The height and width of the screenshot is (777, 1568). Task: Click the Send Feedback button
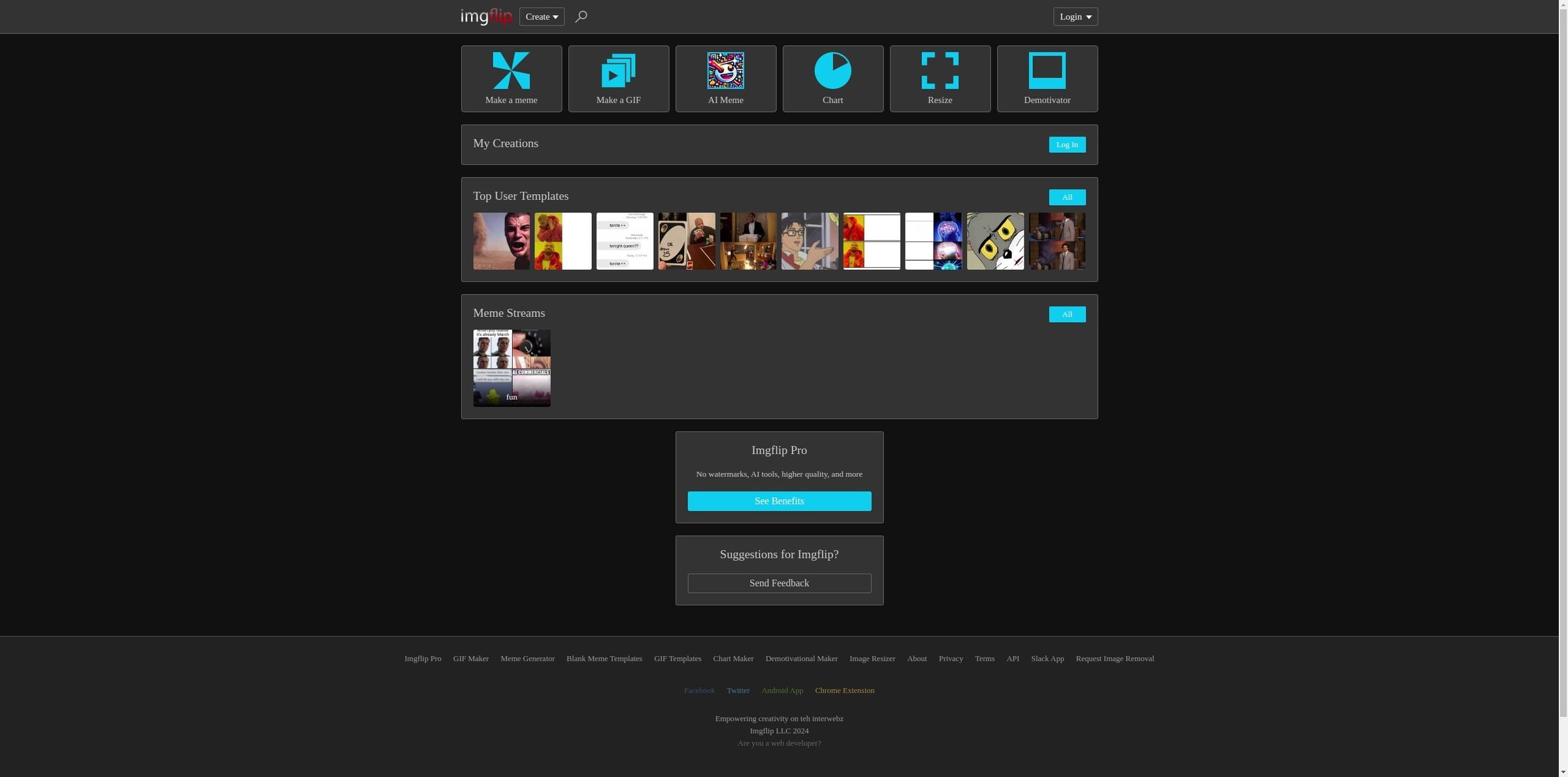[x=779, y=583]
